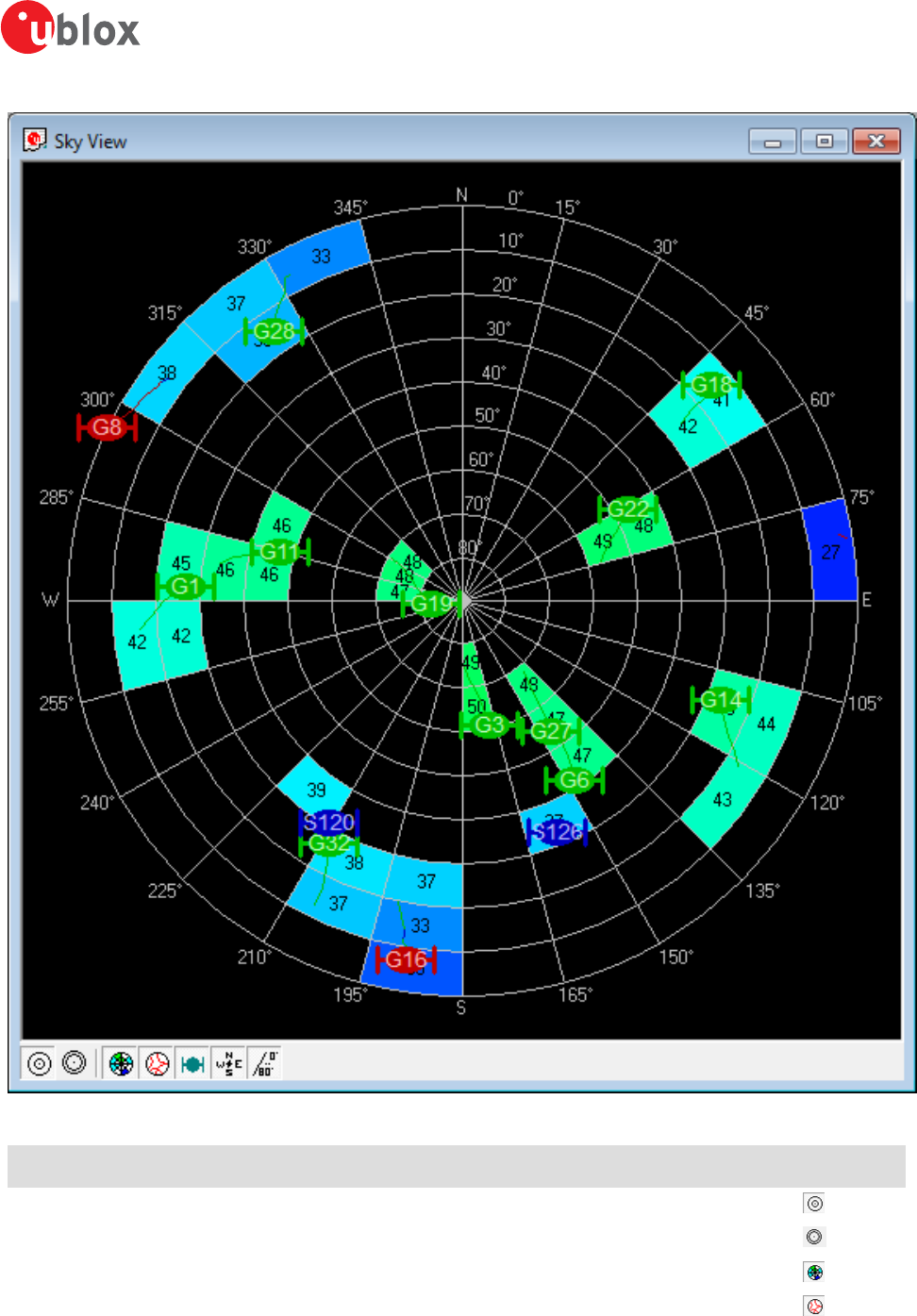This screenshot has width=917, height=1316.
Task: Click the 45 signal value above G1
Action: (181, 563)
